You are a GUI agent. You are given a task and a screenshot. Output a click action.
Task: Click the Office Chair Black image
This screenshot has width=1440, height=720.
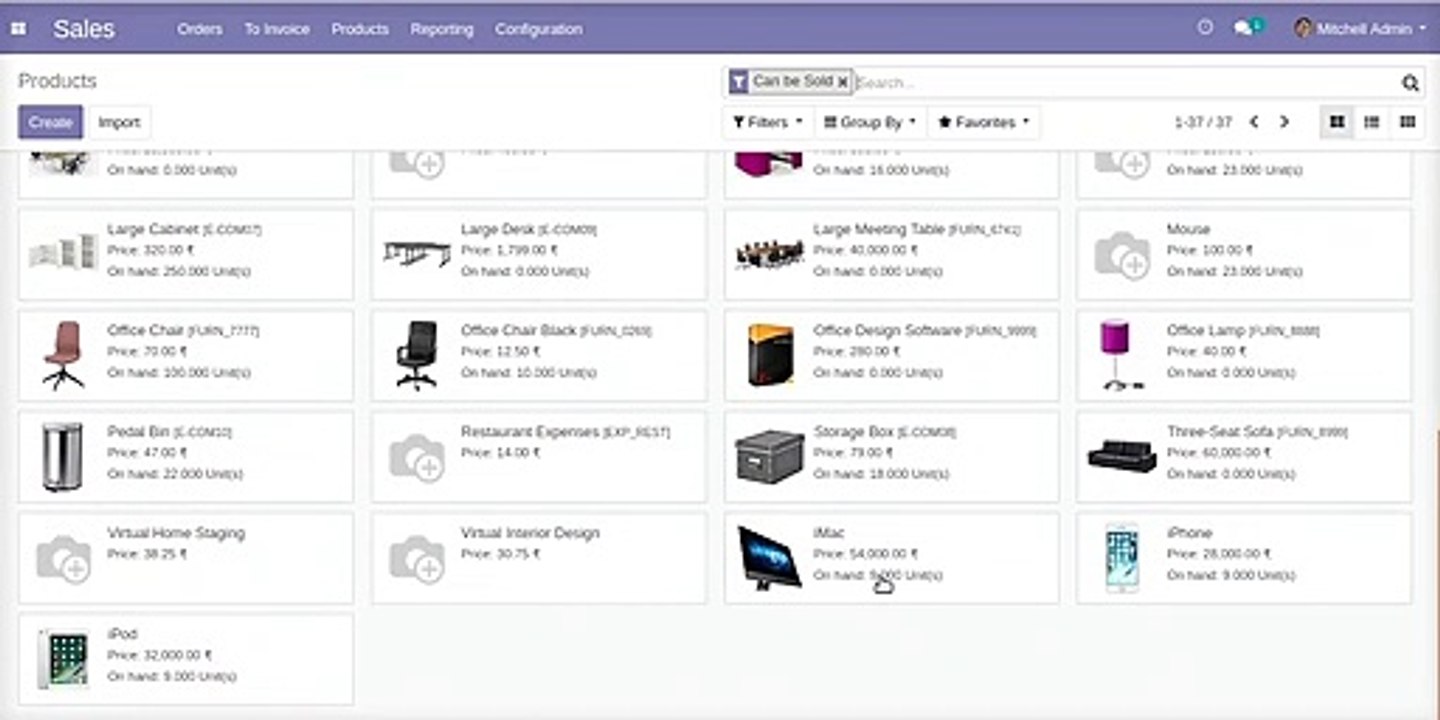click(x=416, y=356)
